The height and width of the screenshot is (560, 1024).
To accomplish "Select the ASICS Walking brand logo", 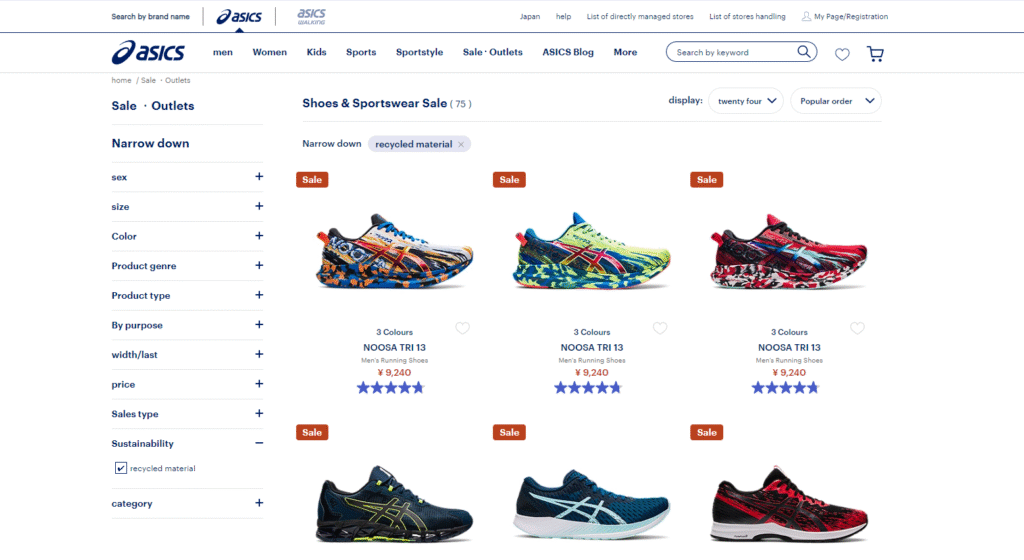I will [x=312, y=16].
